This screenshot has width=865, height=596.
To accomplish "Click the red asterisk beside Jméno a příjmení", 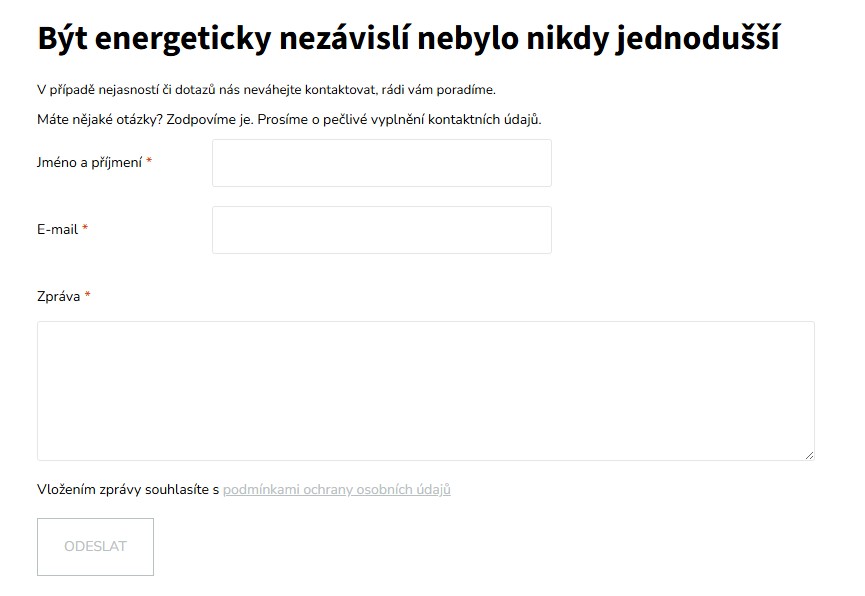I will pyautogui.click(x=149, y=163).
